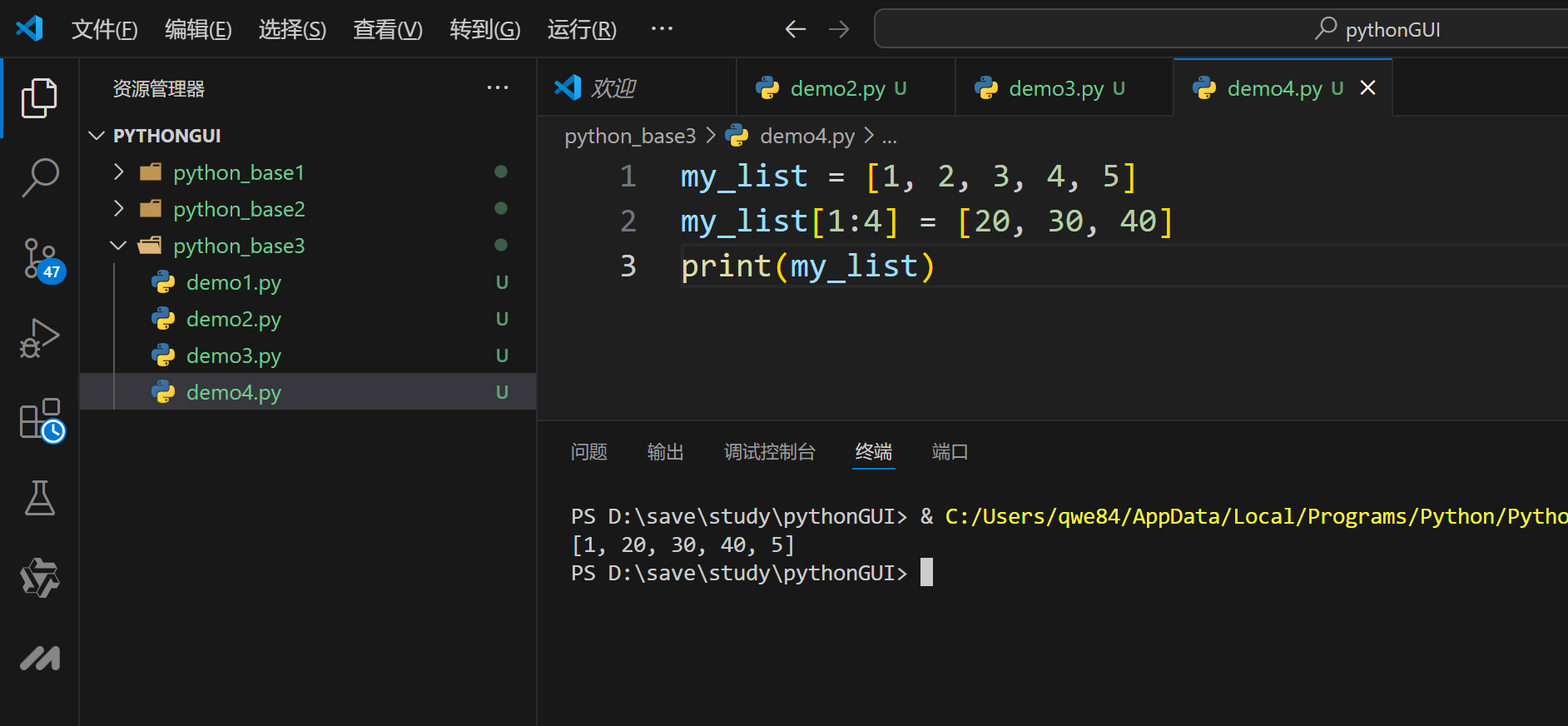Open the Run and Debug view
1568x726 pixels.
pos(39,338)
